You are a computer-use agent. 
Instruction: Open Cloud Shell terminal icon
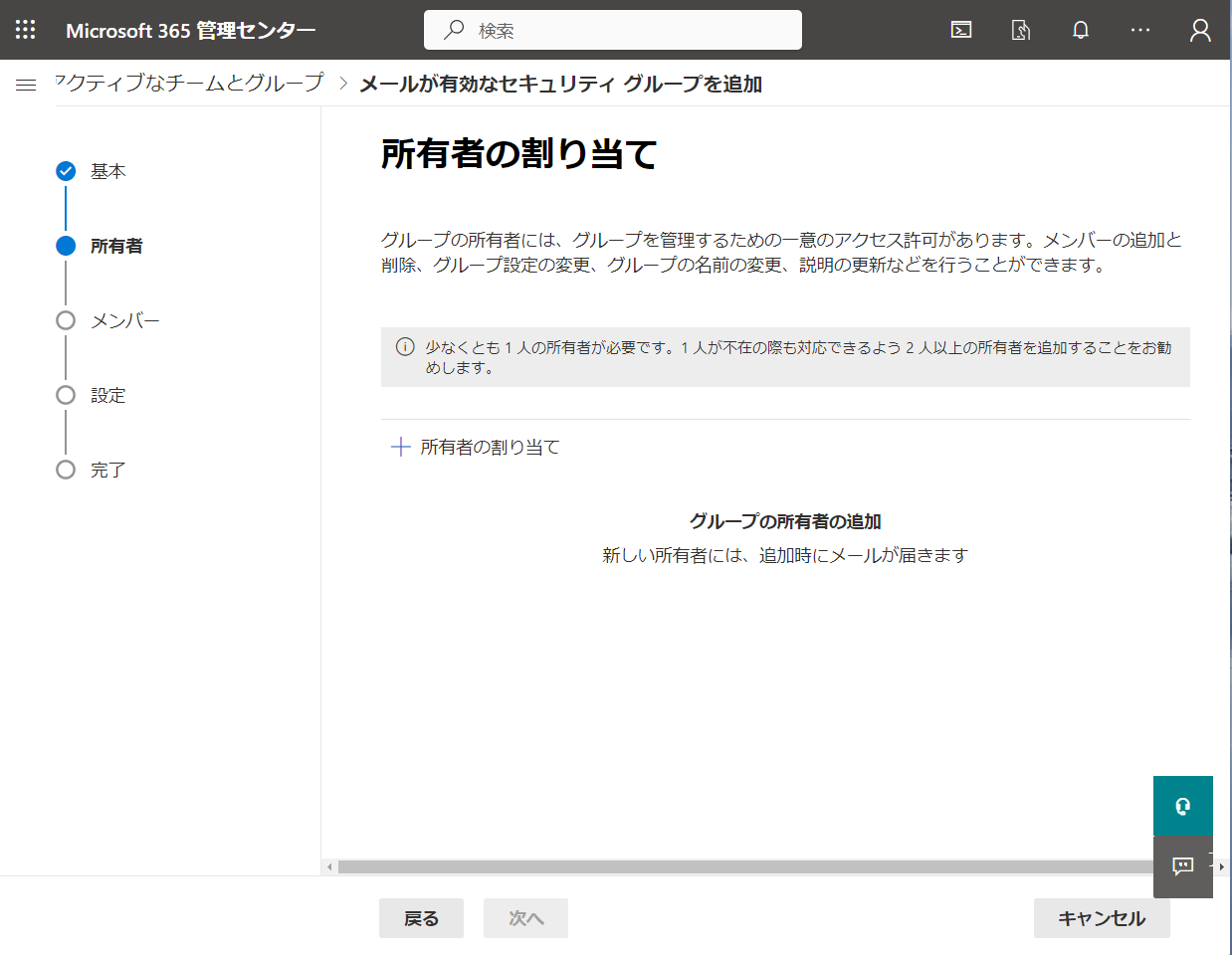click(961, 30)
